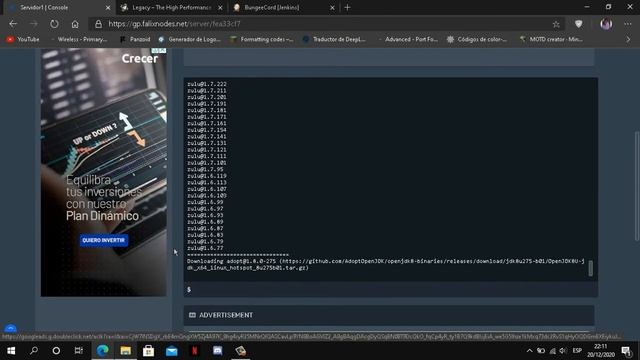Open the volume control in tray
Viewport: 640px width, 360px height.
[x=563, y=351]
